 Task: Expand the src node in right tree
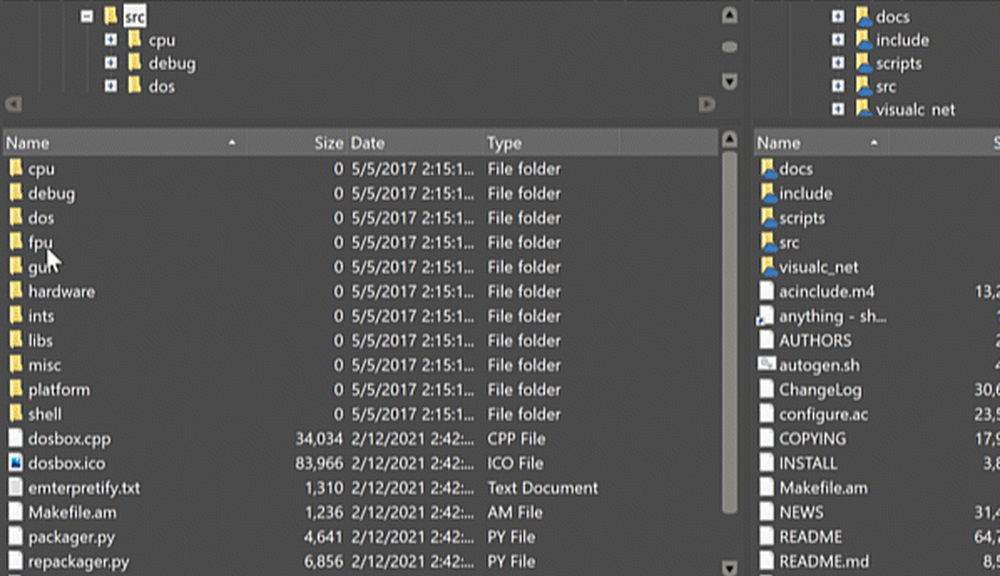point(838,86)
